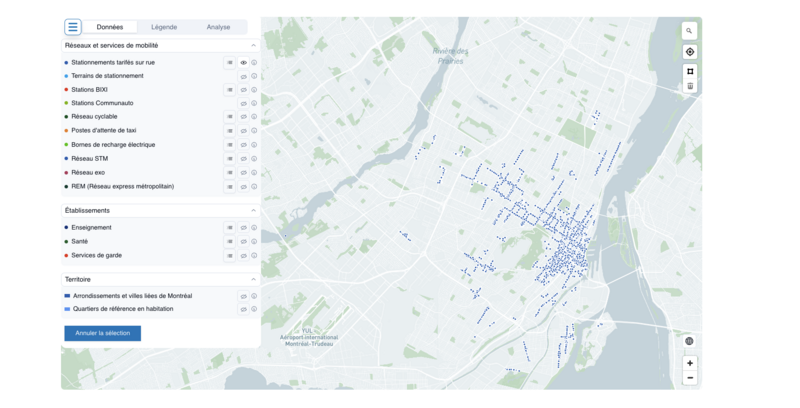The width and height of the screenshot is (800, 408).
Task: Collapse the Territoire section
Action: (x=253, y=280)
